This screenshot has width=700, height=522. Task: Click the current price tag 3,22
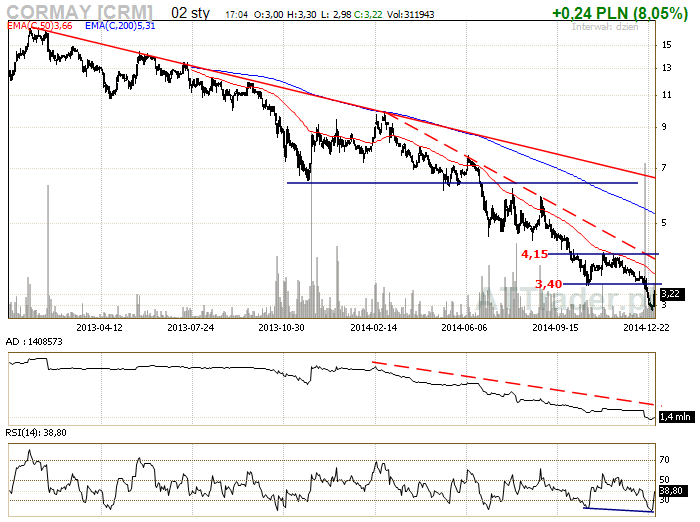coord(671,294)
